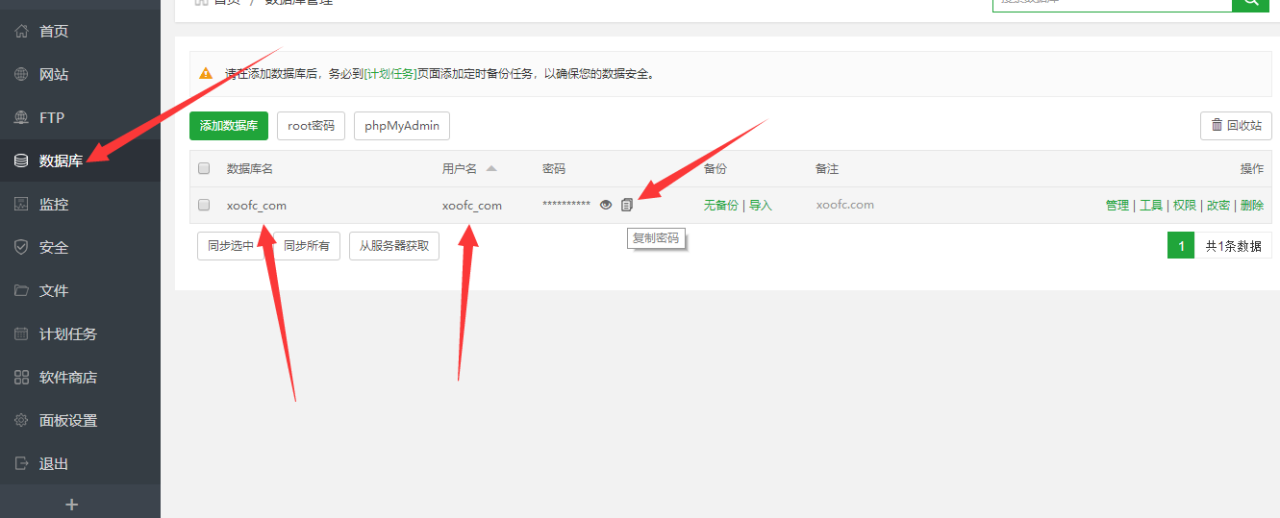Click the 首页 home icon in sidebar
Screen dimensions: 1280x518
coord(21,31)
